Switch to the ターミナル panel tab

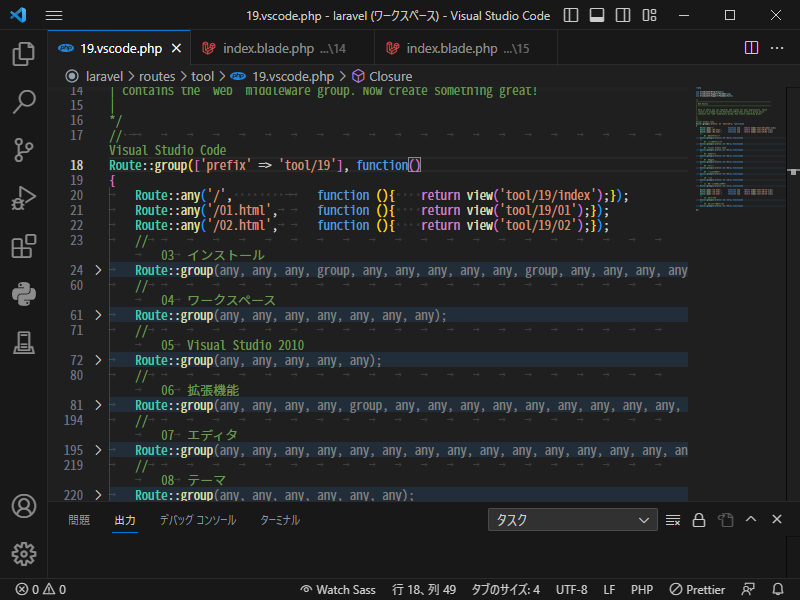coord(280,520)
